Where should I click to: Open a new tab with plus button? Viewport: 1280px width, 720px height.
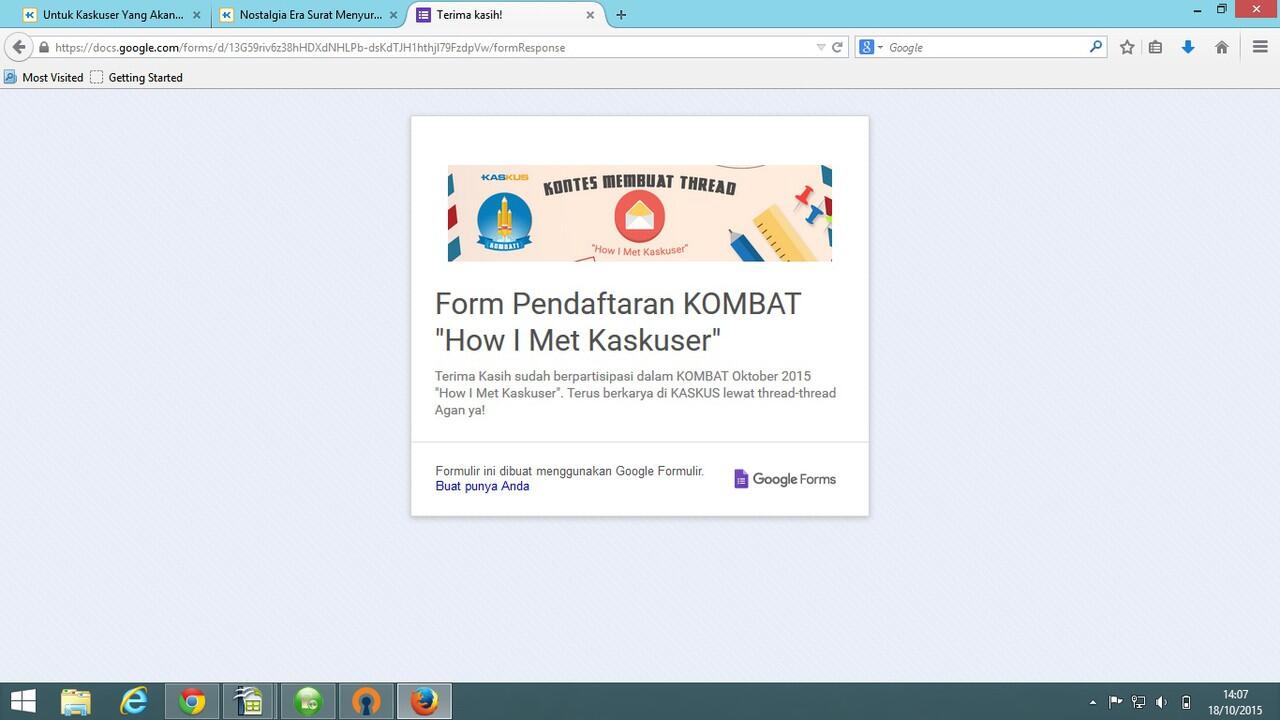click(x=621, y=15)
